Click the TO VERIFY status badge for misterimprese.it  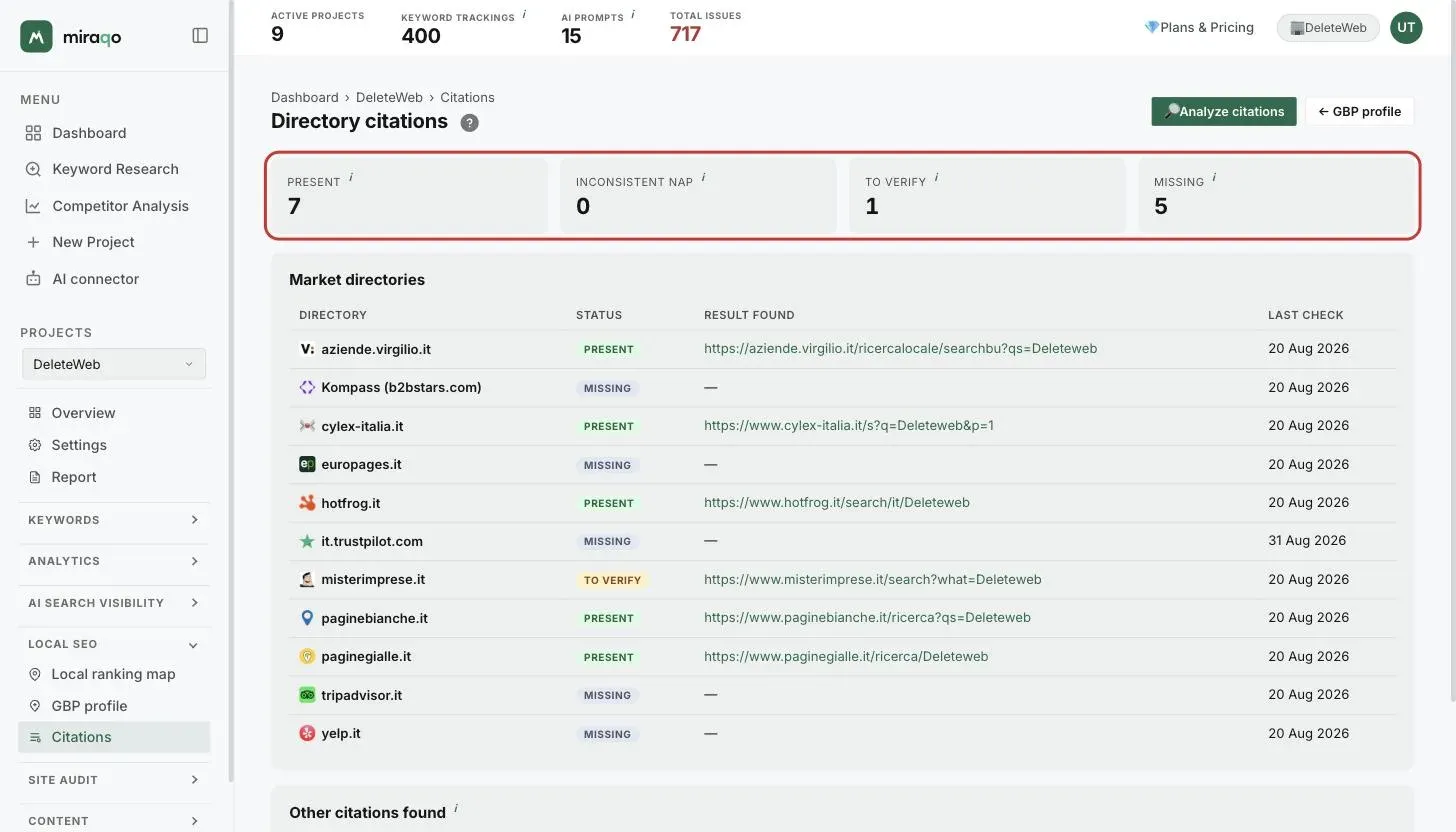612,580
